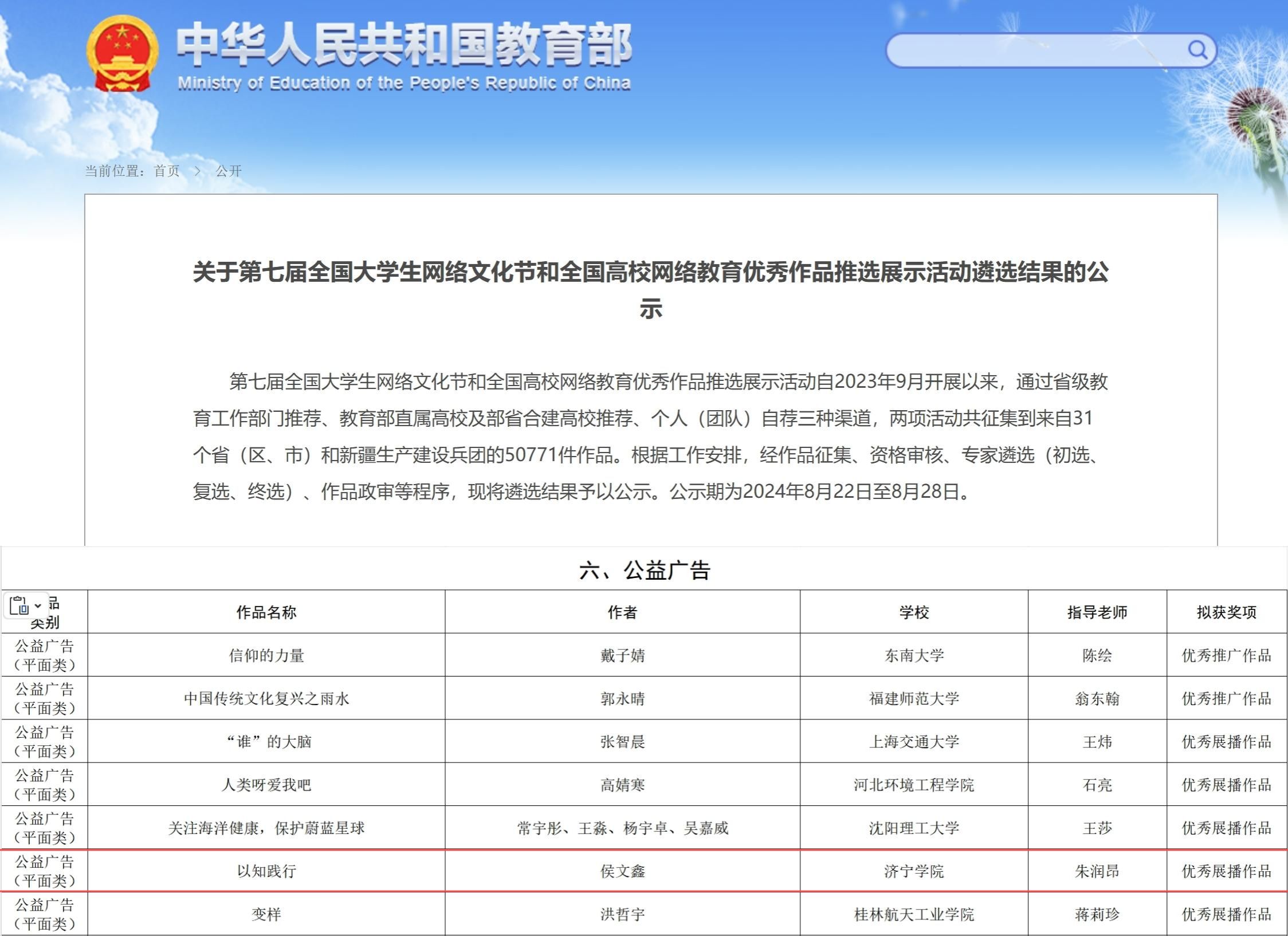This screenshot has width=1288, height=936.
Task: Click the 作品名称 column header
Action: coord(266,612)
